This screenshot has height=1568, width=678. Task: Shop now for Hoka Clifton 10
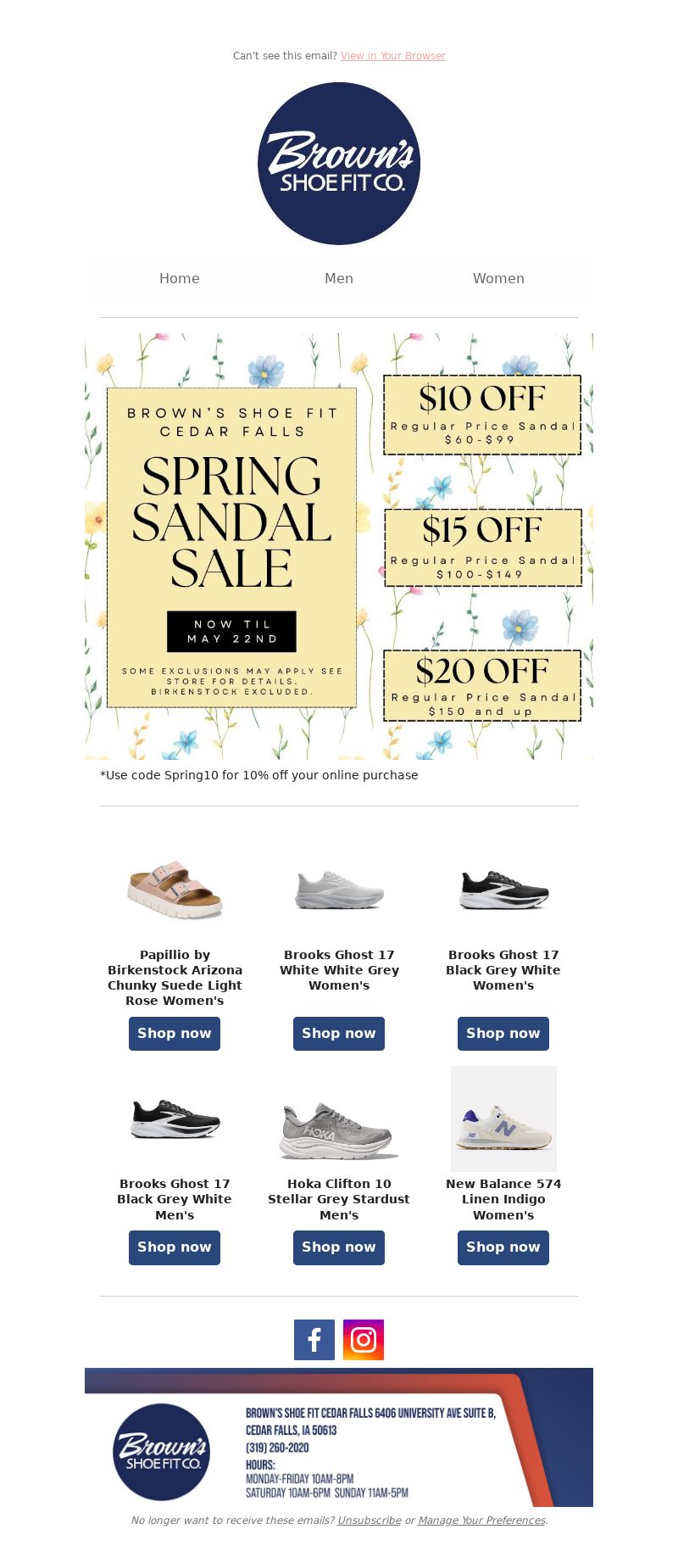point(339,1247)
